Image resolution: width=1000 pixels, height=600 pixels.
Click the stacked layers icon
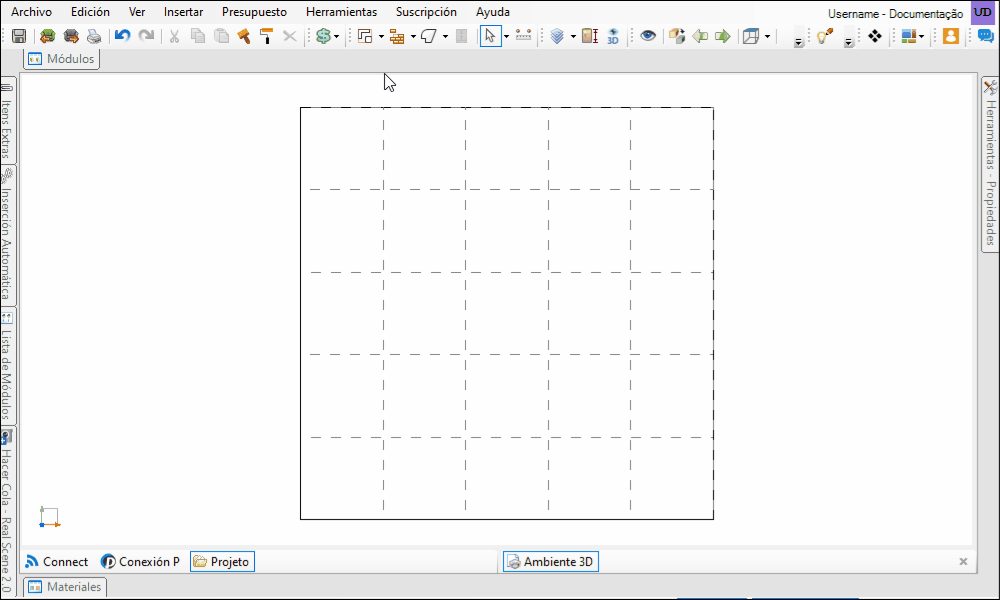click(557, 36)
